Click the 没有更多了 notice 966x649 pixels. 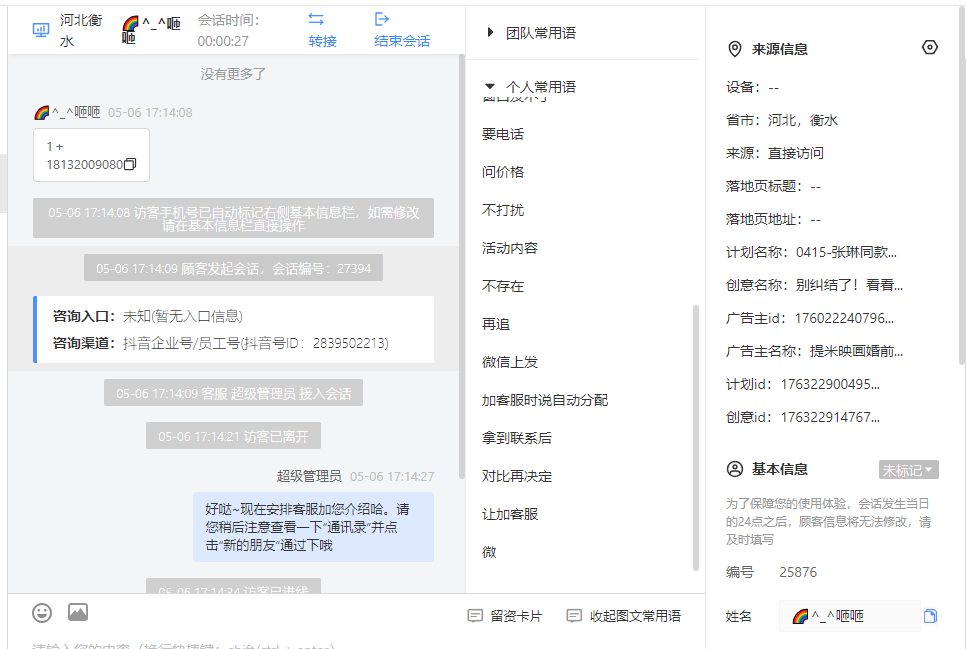(x=233, y=74)
